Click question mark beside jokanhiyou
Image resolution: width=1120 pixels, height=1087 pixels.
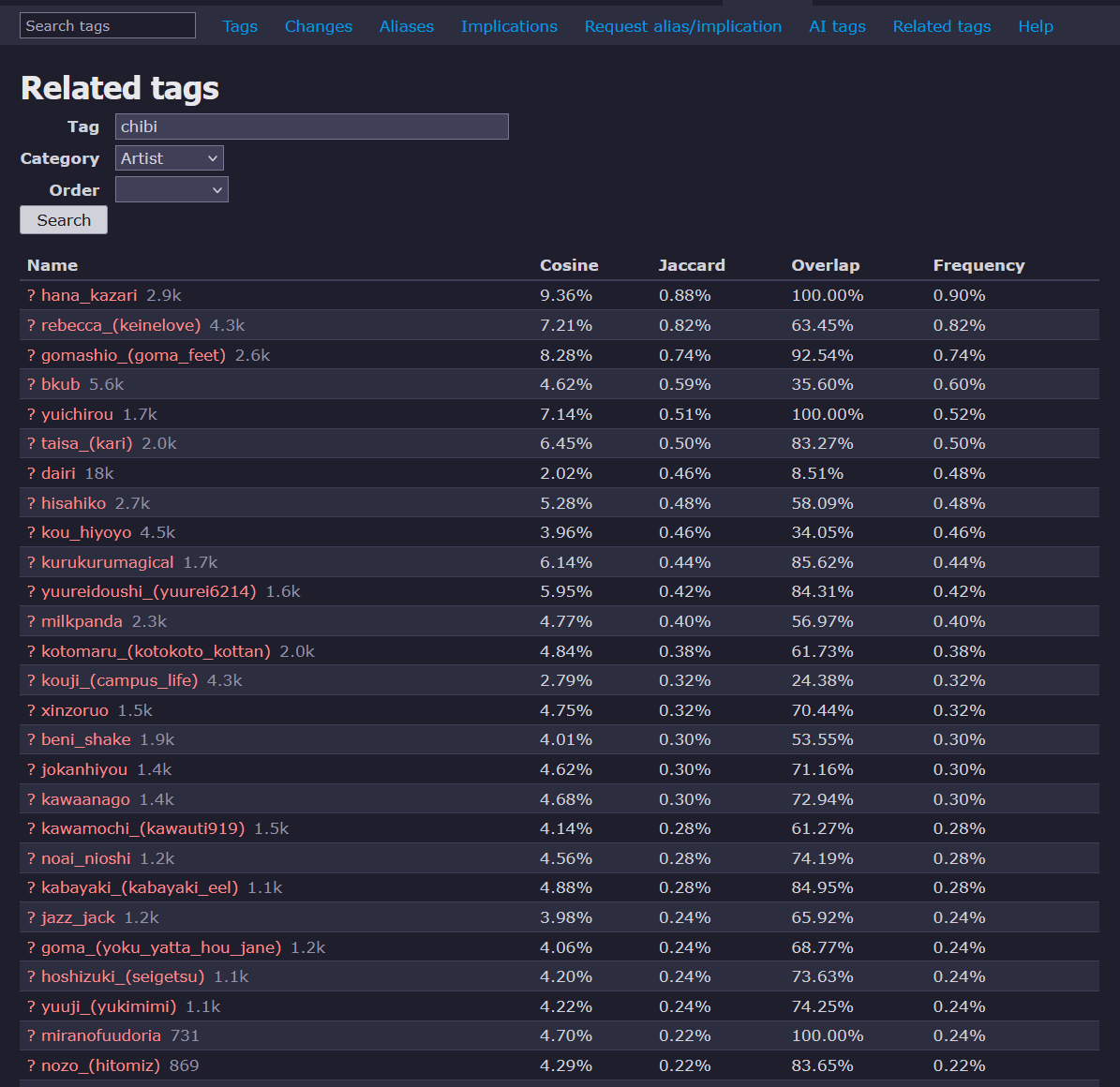(31, 770)
